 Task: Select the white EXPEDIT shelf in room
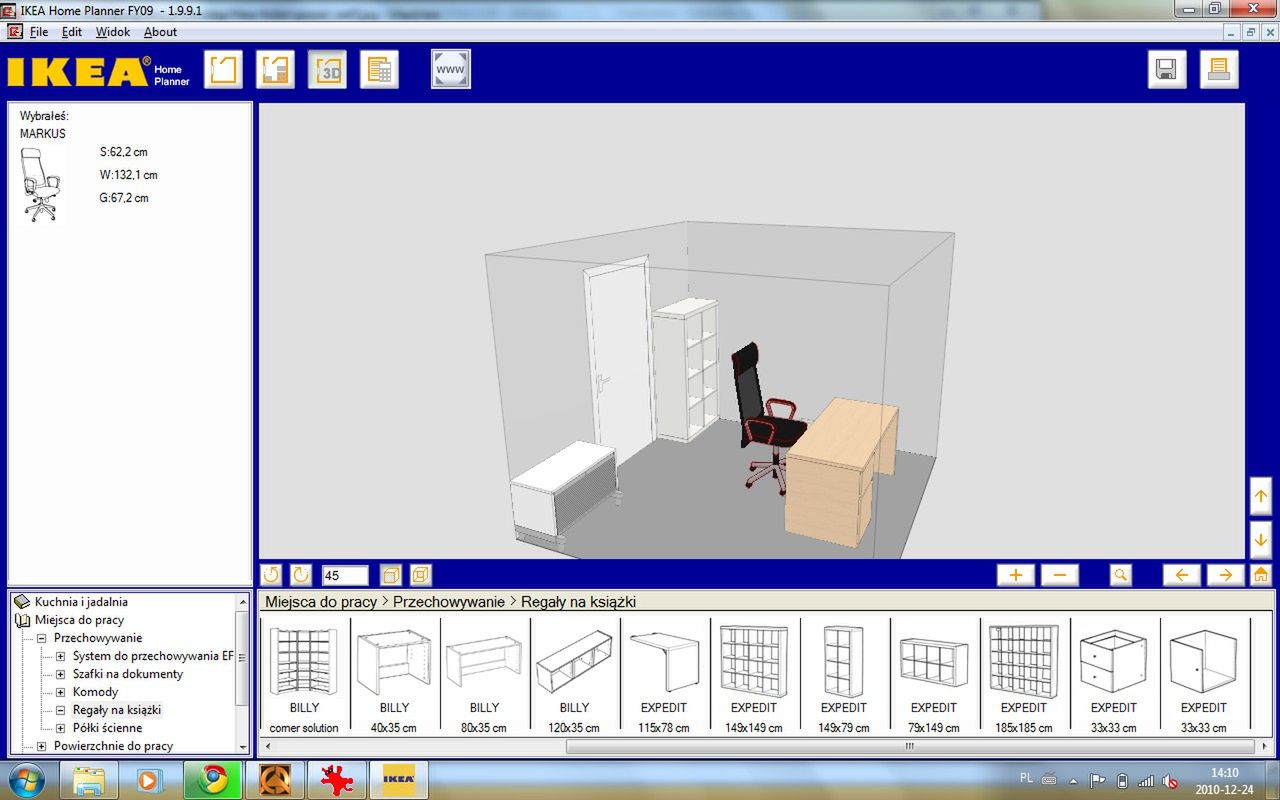(x=686, y=370)
